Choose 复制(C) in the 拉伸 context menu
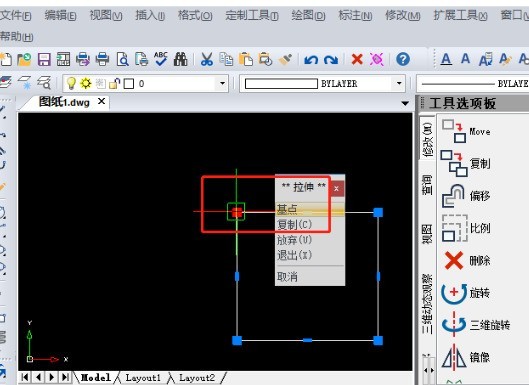The image size is (529, 385). coord(310,224)
